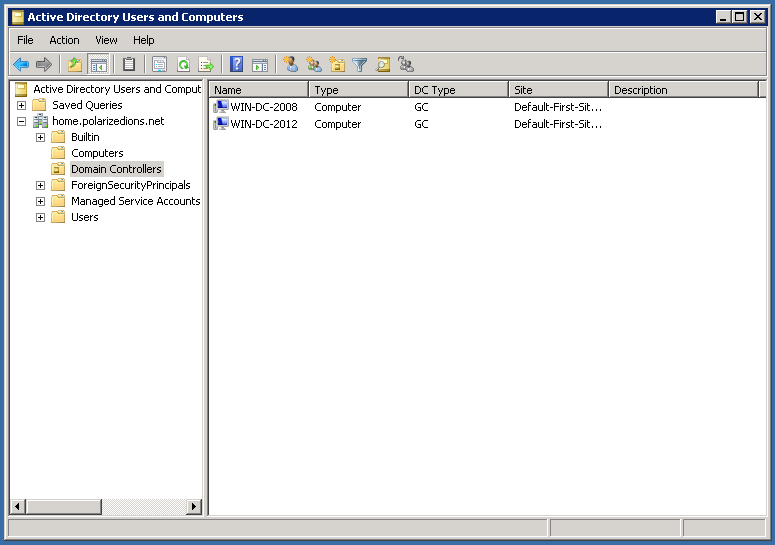Expand the Saved Queries tree node
Image resolution: width=775 pixels, height=545 pixels.
pyautogui.click(x=22, y=105)
